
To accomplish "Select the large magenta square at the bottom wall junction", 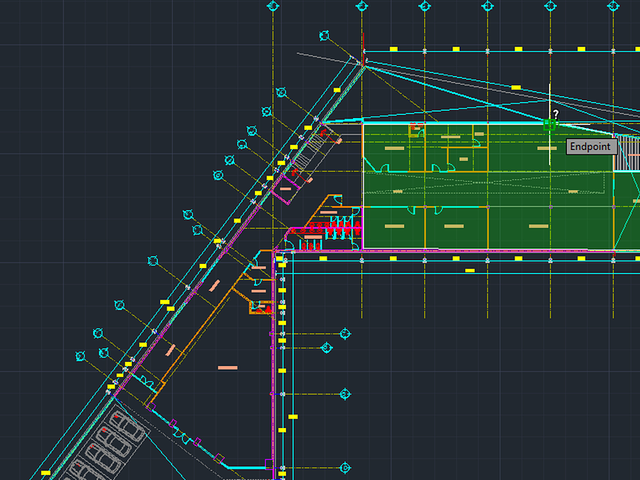I will pyautogui.click(x=269, y=464).
